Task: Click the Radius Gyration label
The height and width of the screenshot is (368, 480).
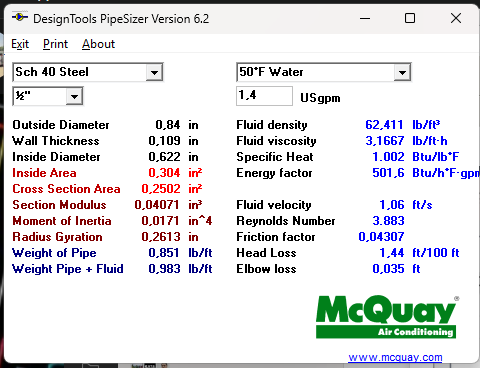Action: pyautogui.click(x=57, y=237)
